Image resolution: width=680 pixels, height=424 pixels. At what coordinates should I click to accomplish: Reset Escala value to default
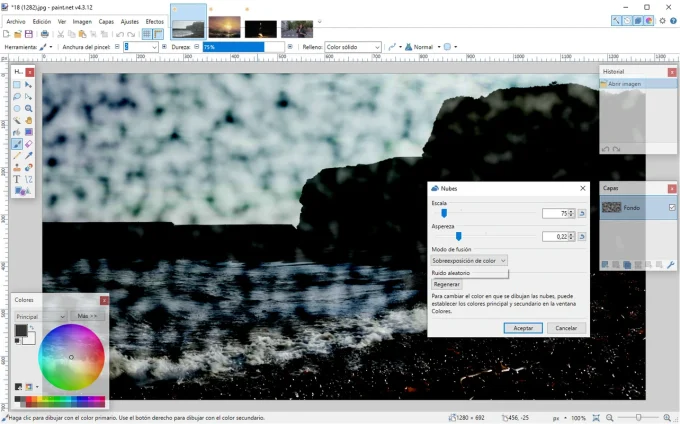point(582,213)
